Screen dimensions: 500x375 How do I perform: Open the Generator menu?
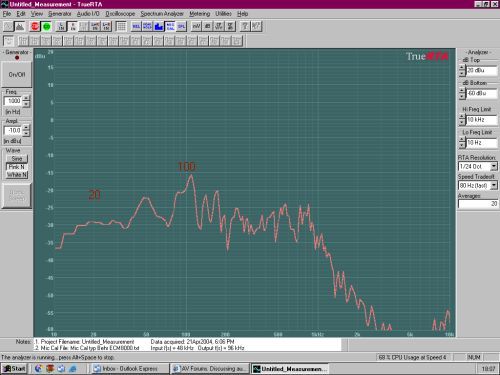click(60, 14)
